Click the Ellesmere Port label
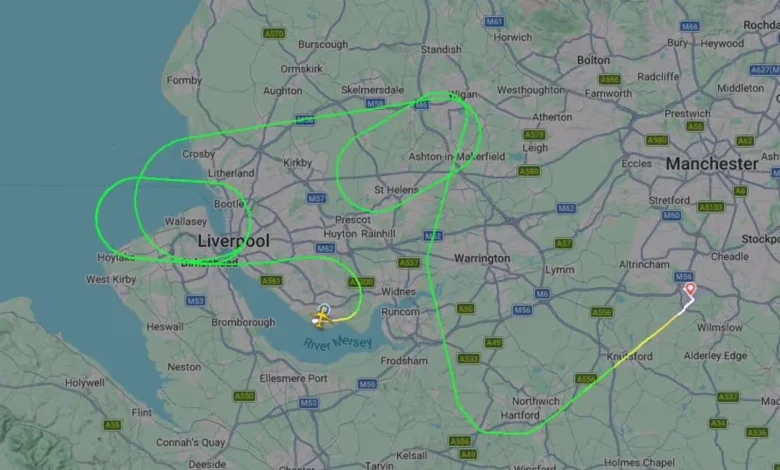 (x=293, y=378)
